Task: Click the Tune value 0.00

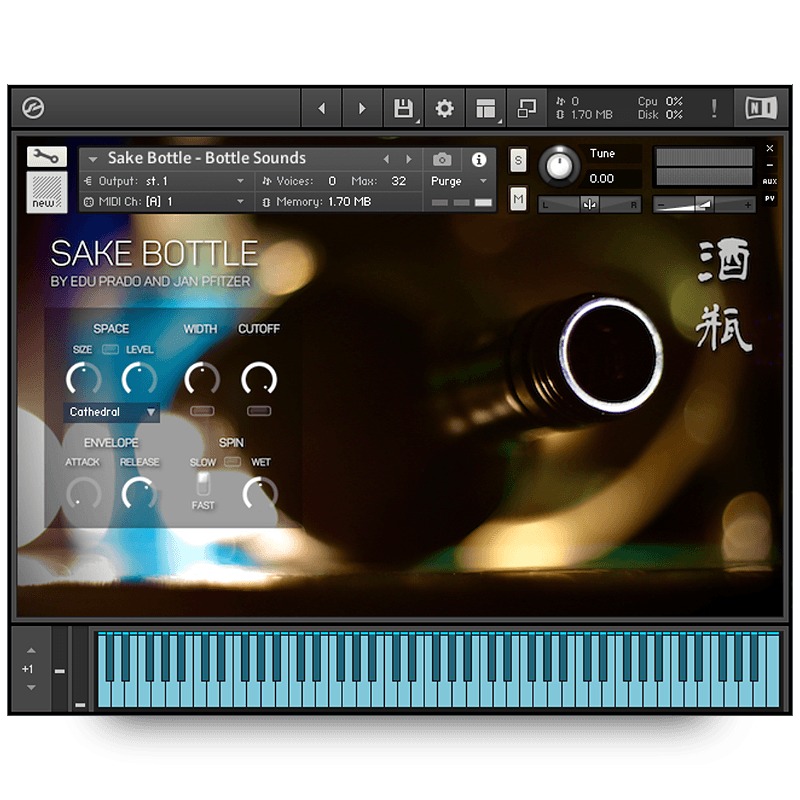Action: pyautogui.click(x=602, y=179)
